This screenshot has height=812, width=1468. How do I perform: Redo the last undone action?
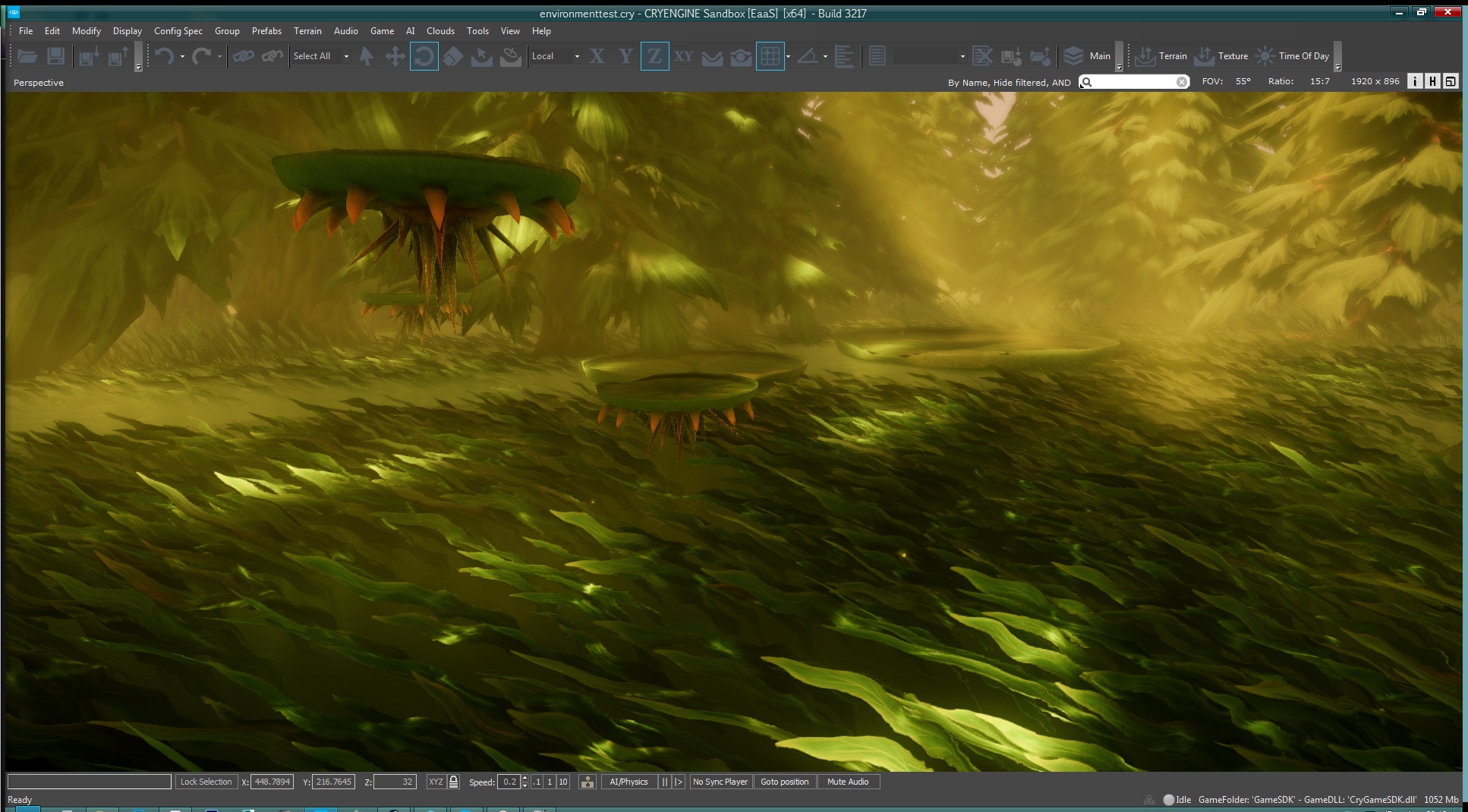click(201, 56)
